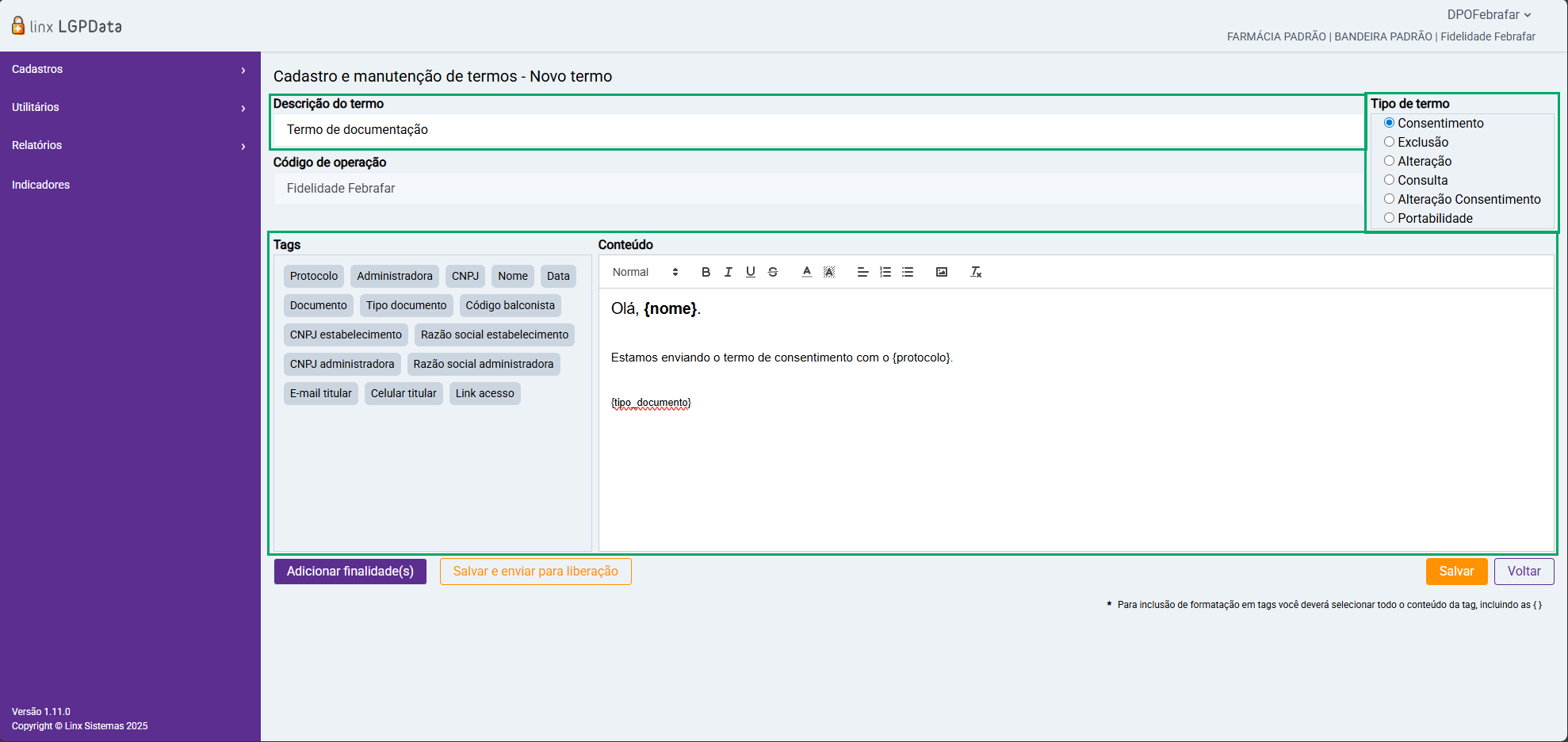Expand the Utilitários sidebar menu
1568x742 pixels.
130,107
